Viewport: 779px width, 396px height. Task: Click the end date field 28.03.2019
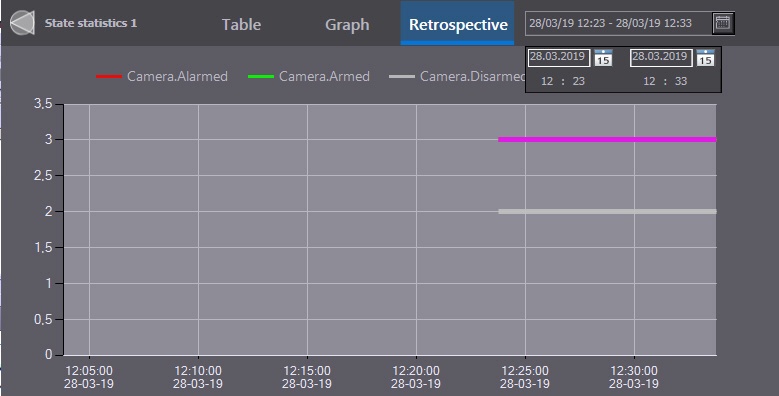[661, 58]
